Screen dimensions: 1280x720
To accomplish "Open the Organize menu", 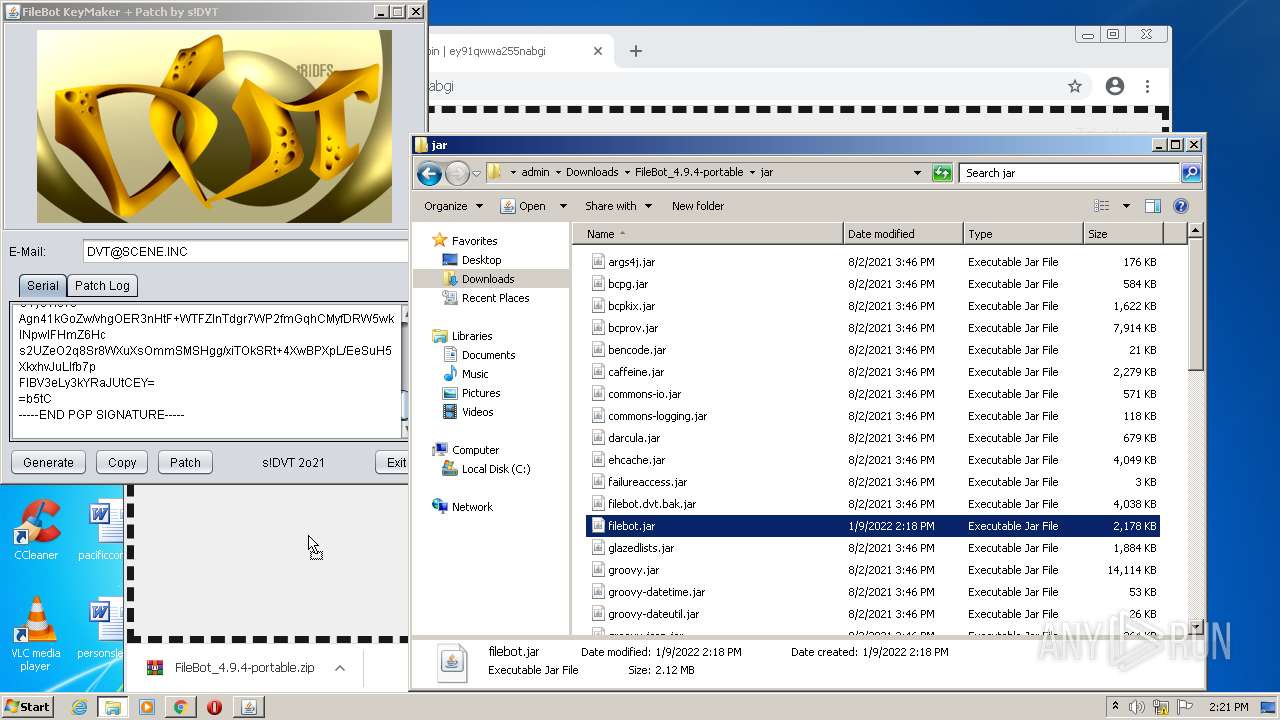I will tap(453, 206).
